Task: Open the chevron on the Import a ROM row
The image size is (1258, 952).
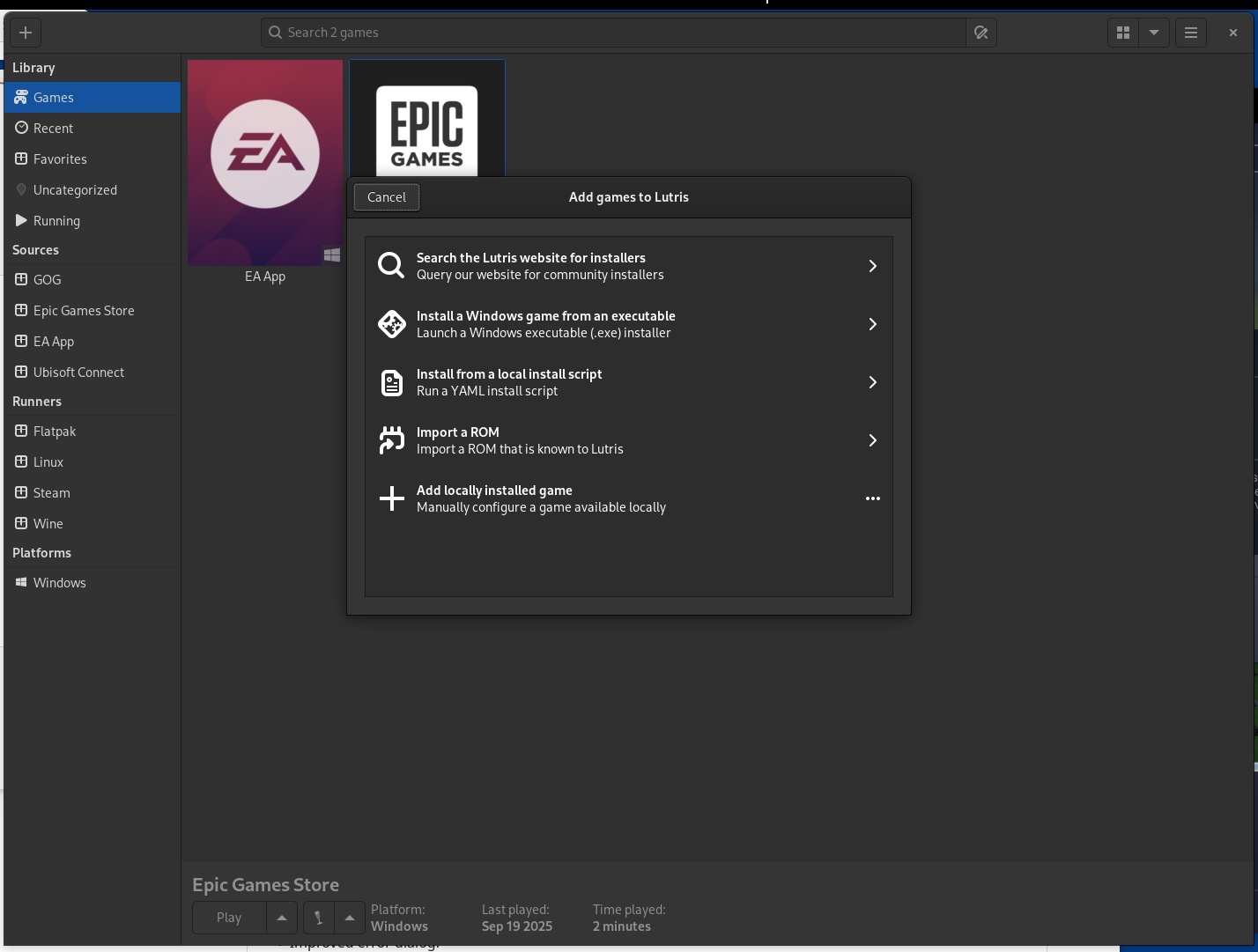Action: coord(873,440)
